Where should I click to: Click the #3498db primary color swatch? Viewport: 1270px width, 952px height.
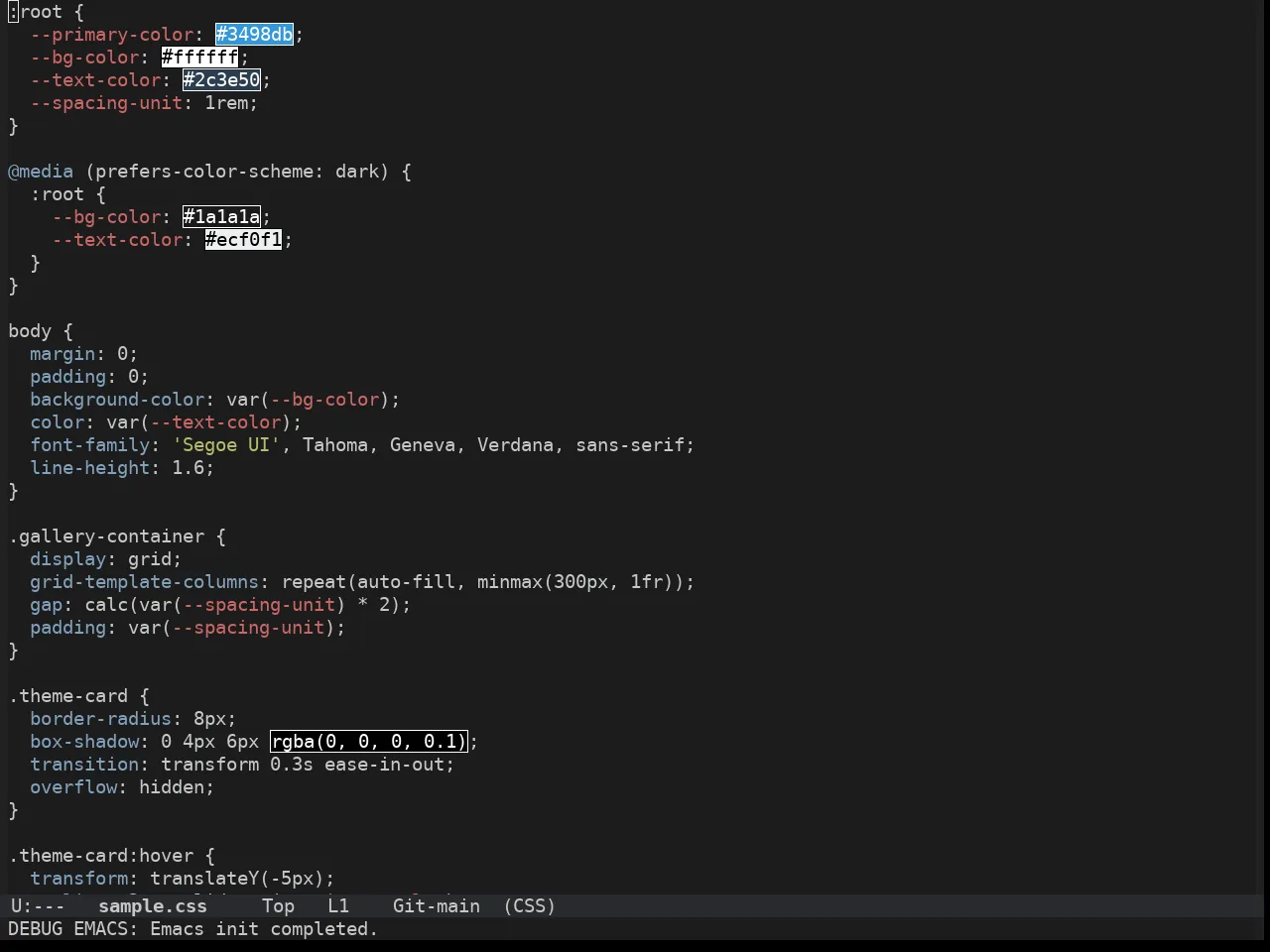tap(254, 35)
